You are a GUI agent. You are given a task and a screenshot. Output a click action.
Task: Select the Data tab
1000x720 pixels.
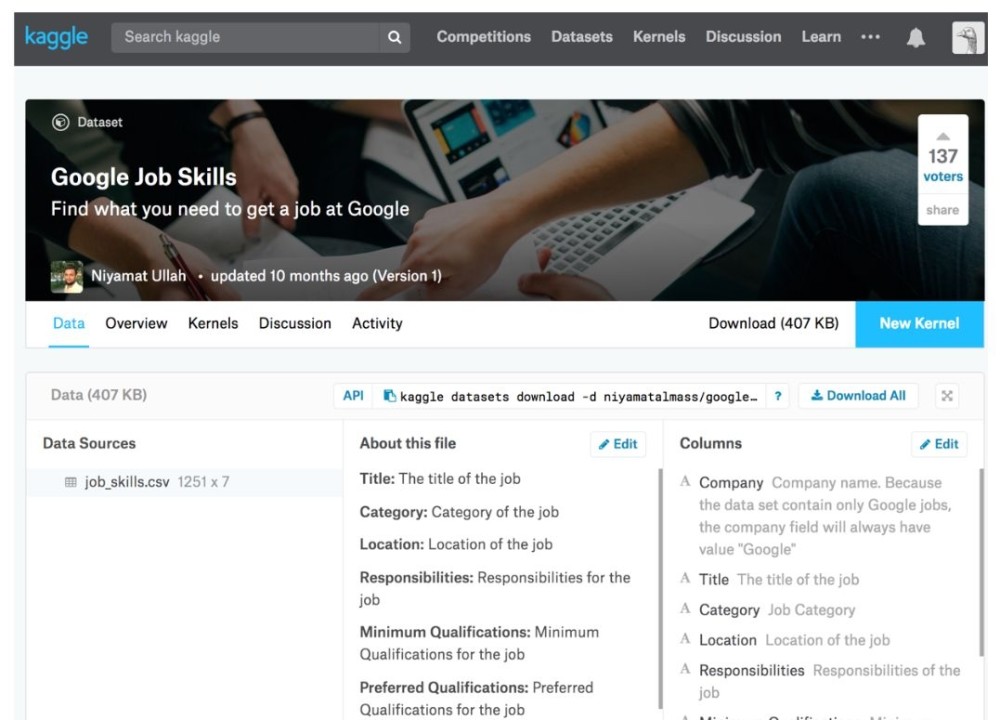click(x=69, y=323)
